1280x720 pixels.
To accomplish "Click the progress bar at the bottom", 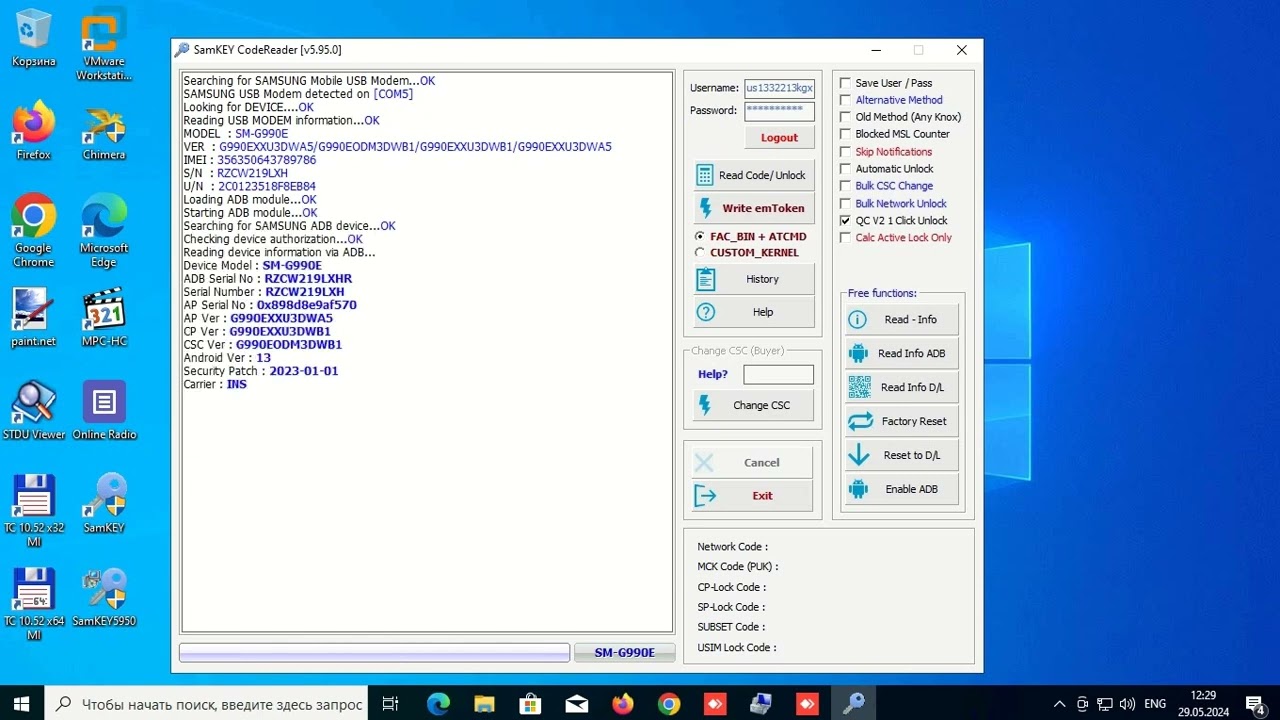I will [374, 652].
